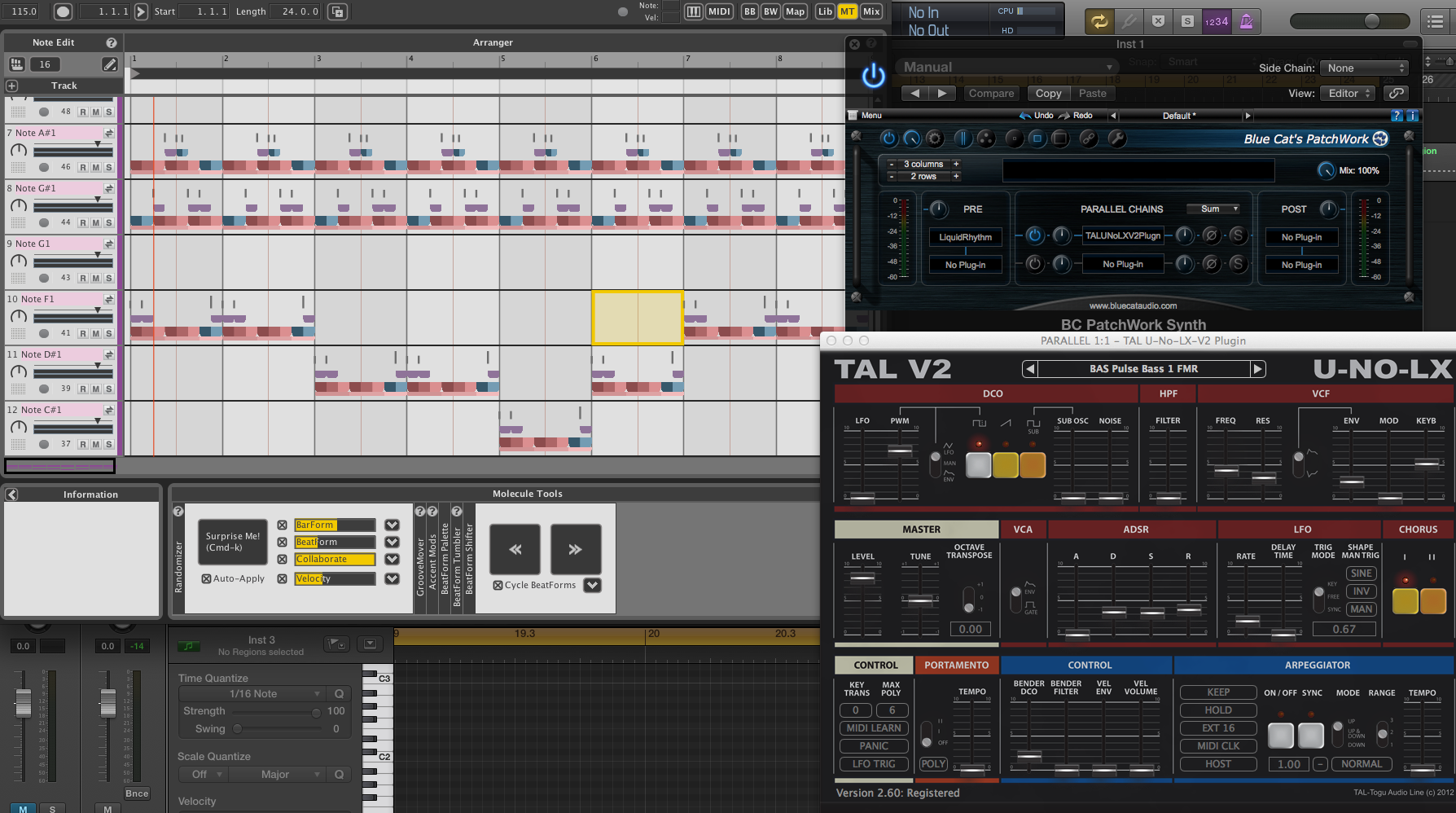Switch to the BB view tab
Screen dimensions: 1456x813
(749, 11)
